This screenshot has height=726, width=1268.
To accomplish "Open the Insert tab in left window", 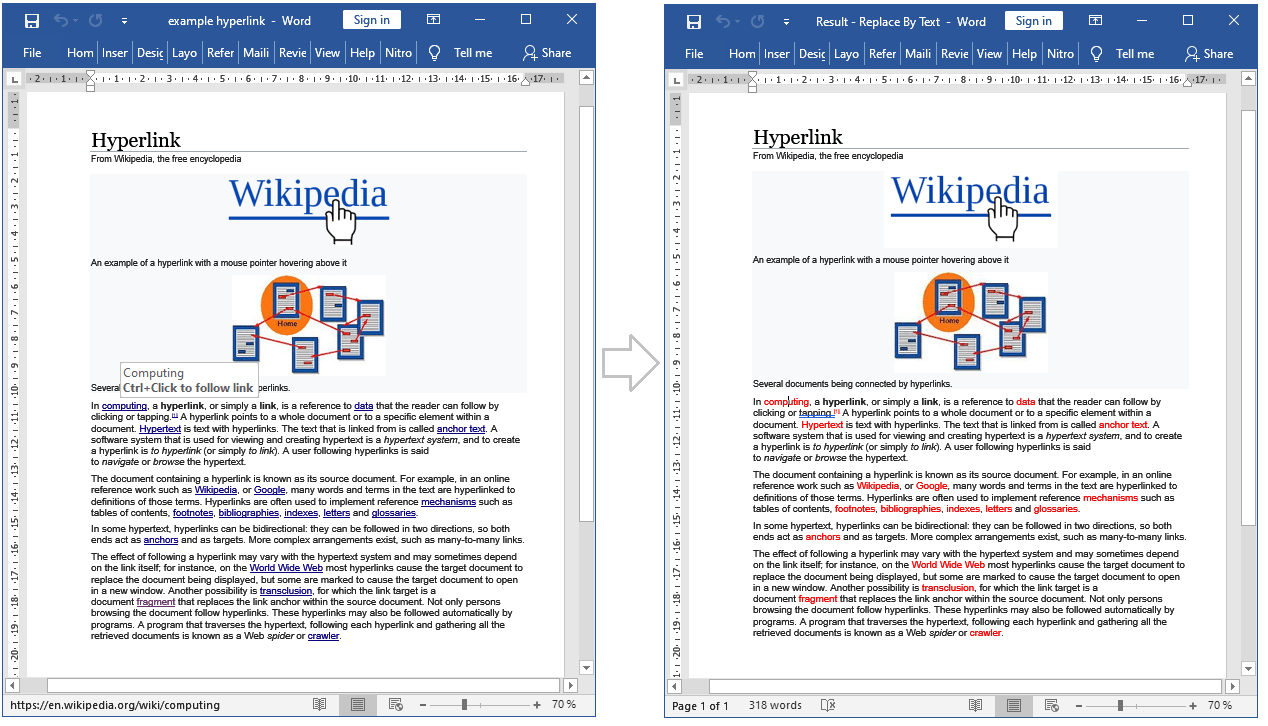I will pos(115,53).
